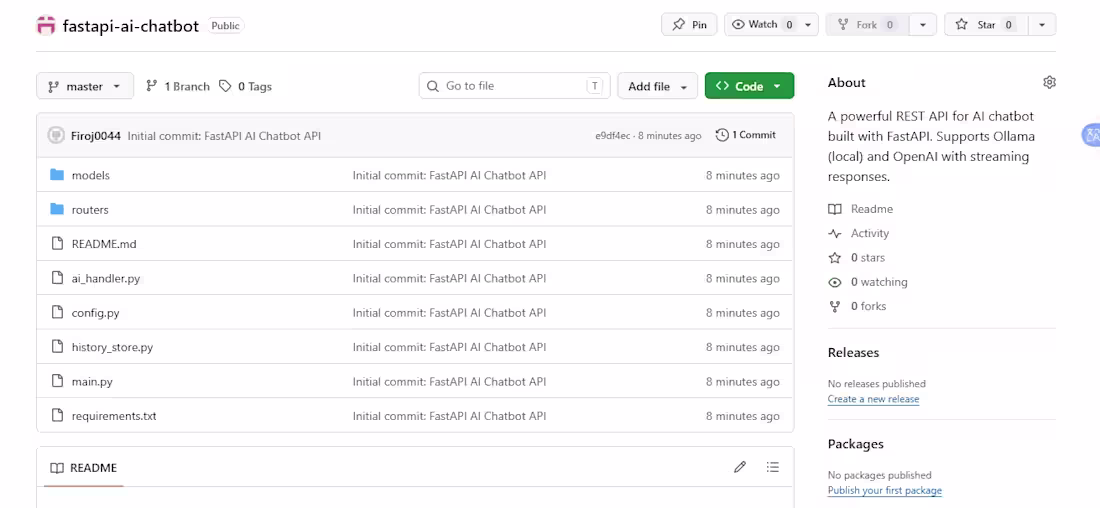
Task: Click the main.py file icon
Action: tap(58, 381)
